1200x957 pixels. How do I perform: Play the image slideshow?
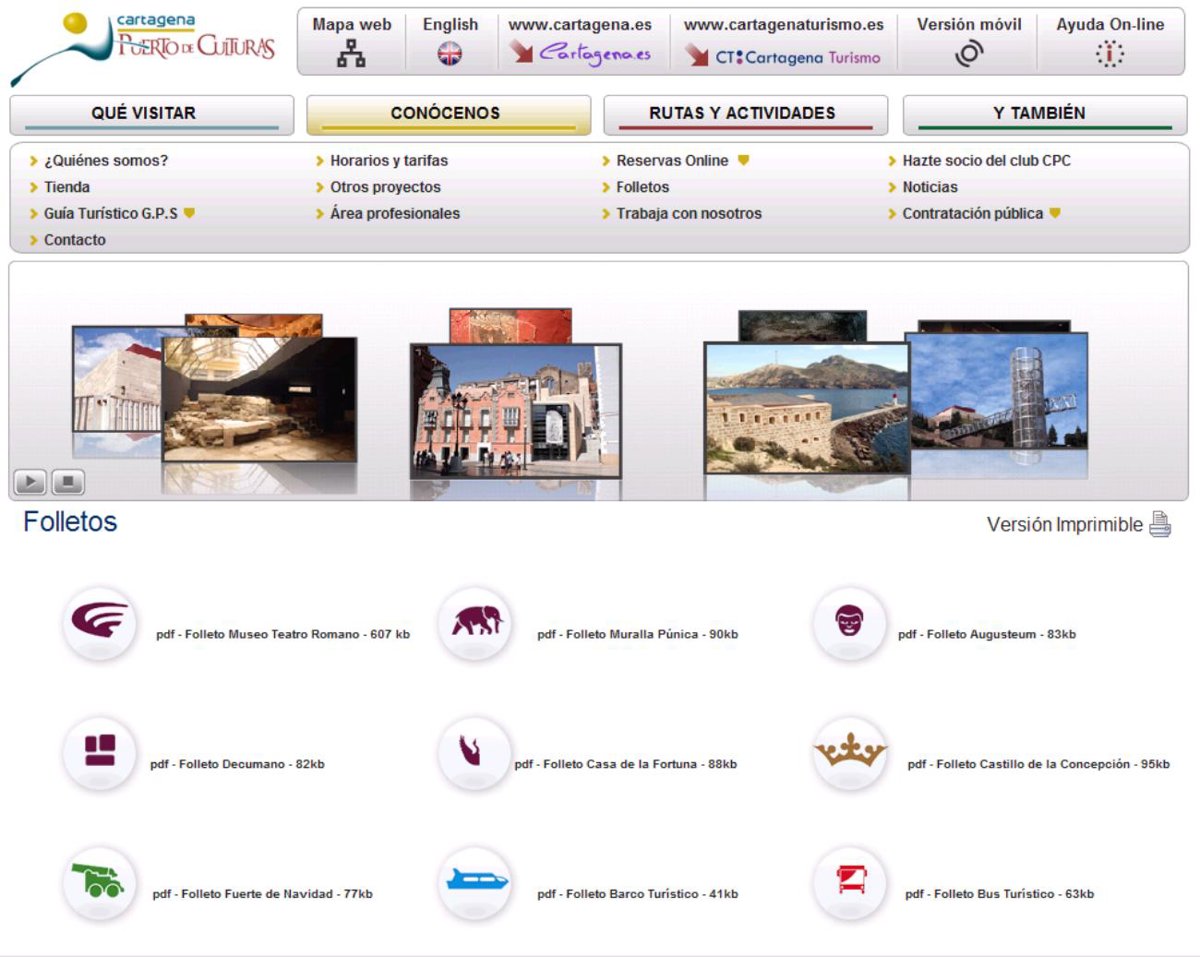point(30,483)
